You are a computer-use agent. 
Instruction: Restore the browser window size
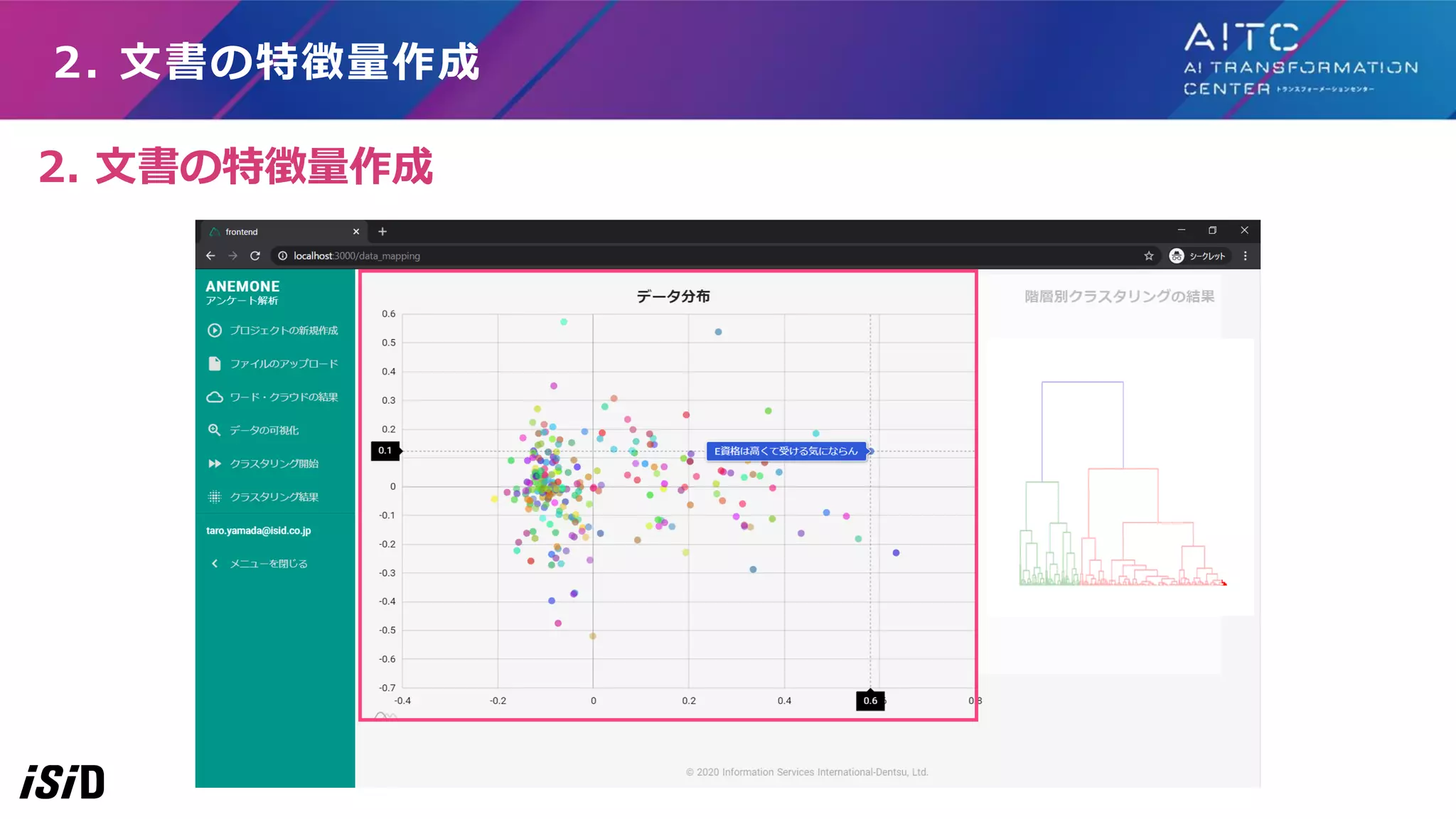tap(1213, 230)
